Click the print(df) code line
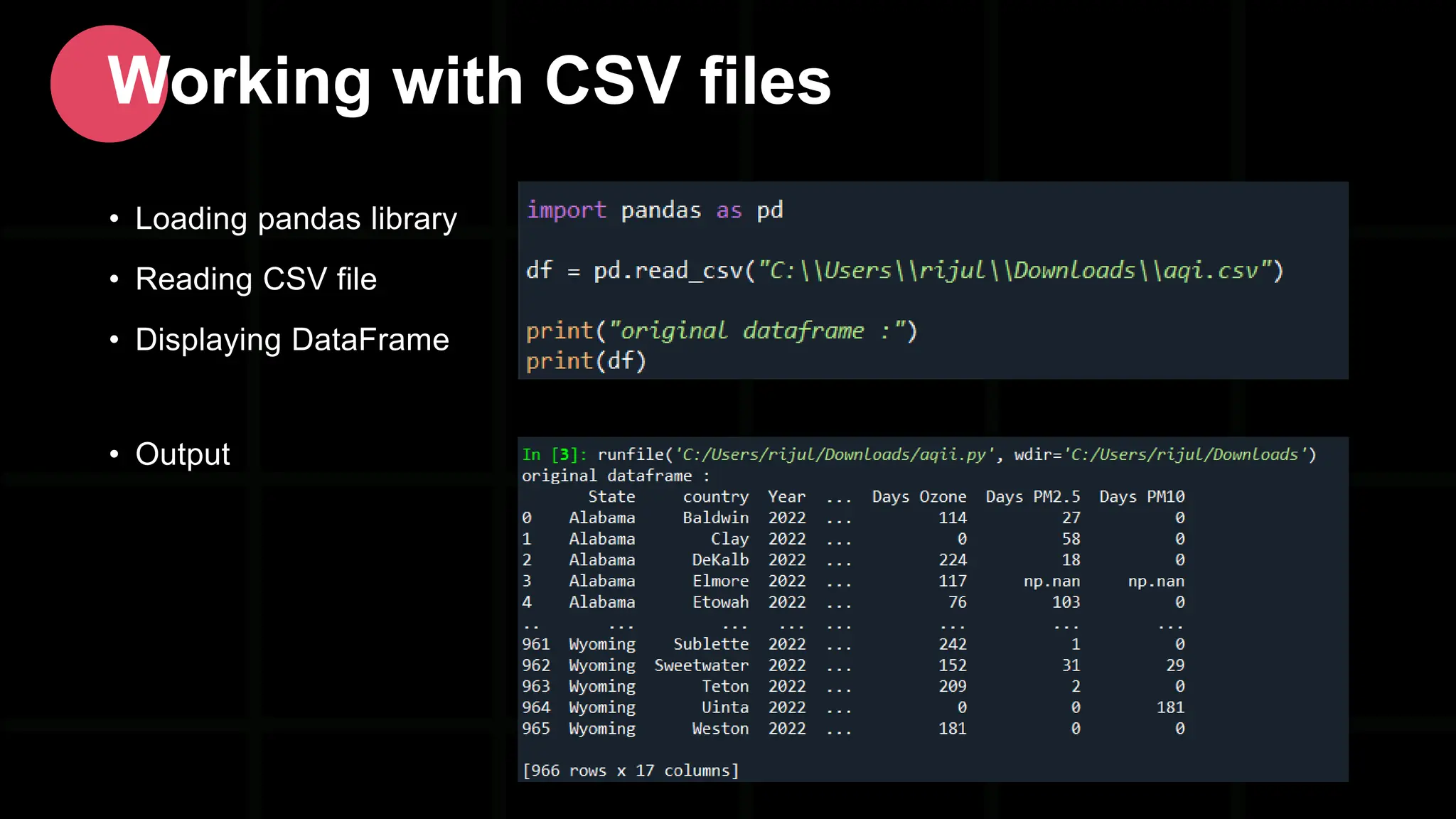 (x=586, y=361)
